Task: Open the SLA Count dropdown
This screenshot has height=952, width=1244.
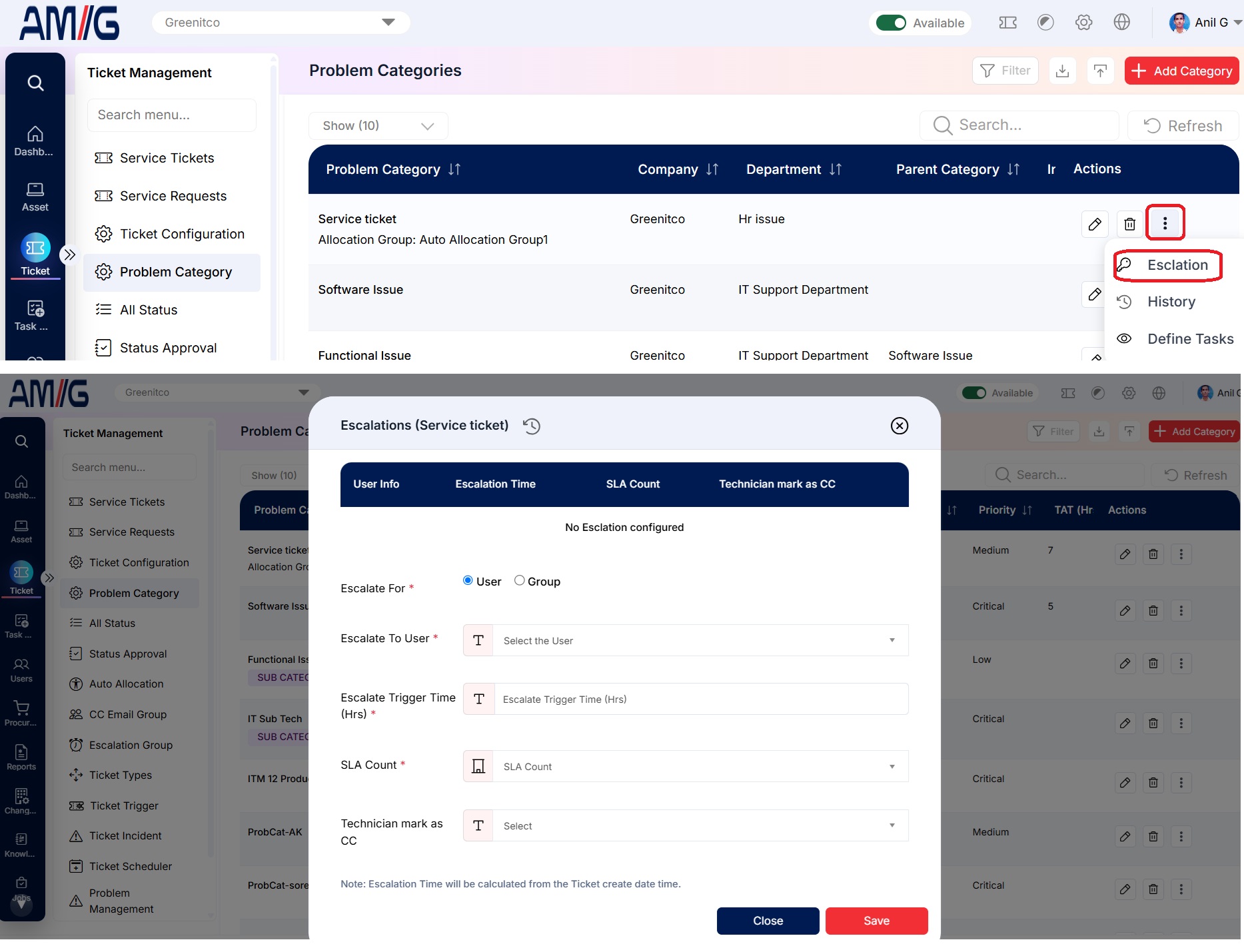Action: click(x=686, y=766)
